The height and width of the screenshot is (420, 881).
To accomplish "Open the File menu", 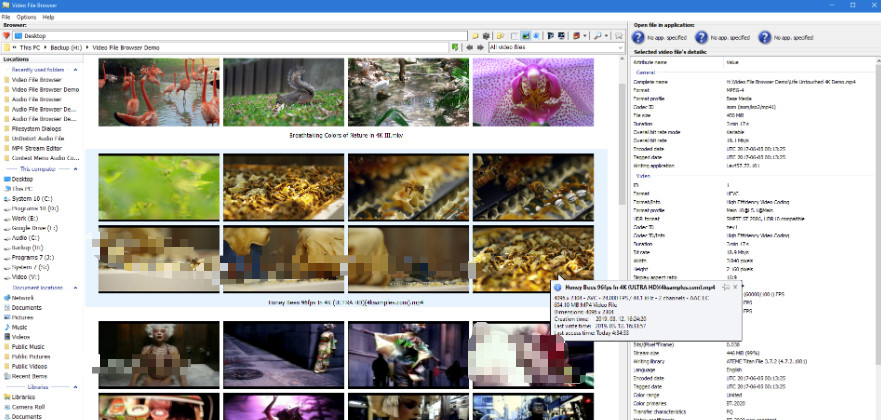I will click(x=6, y=17).
